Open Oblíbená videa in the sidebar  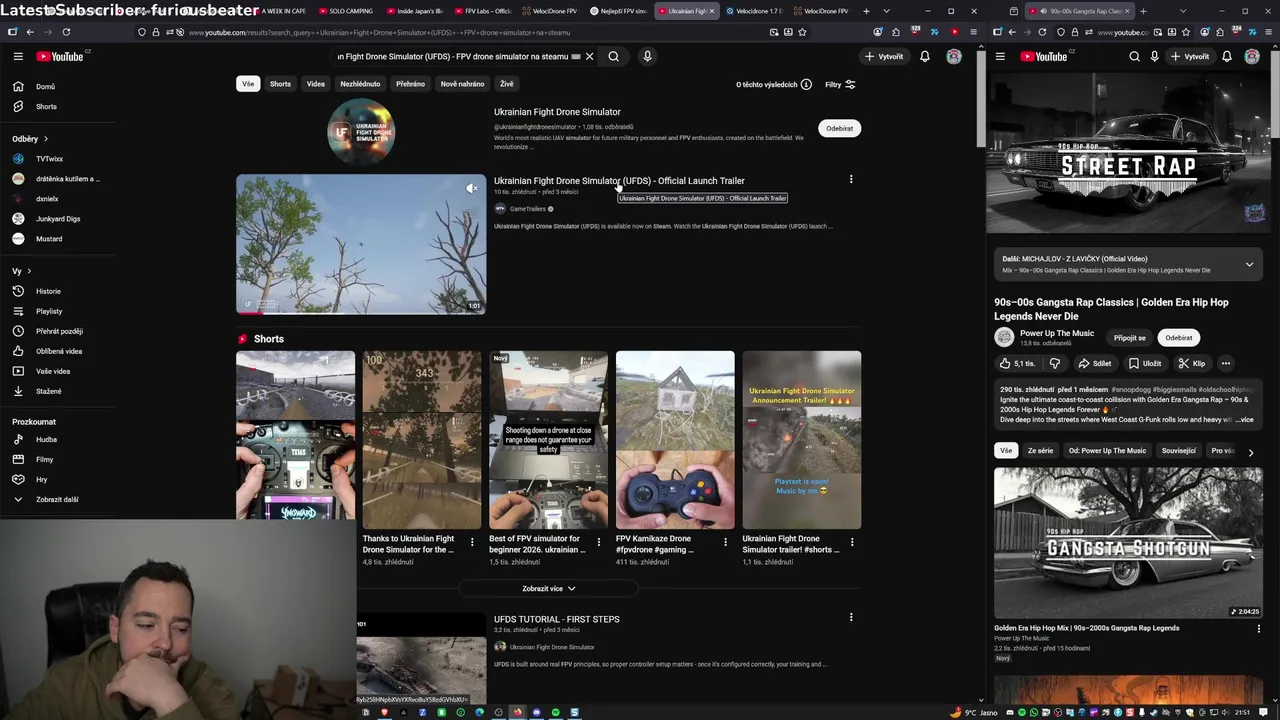[59, 351]
